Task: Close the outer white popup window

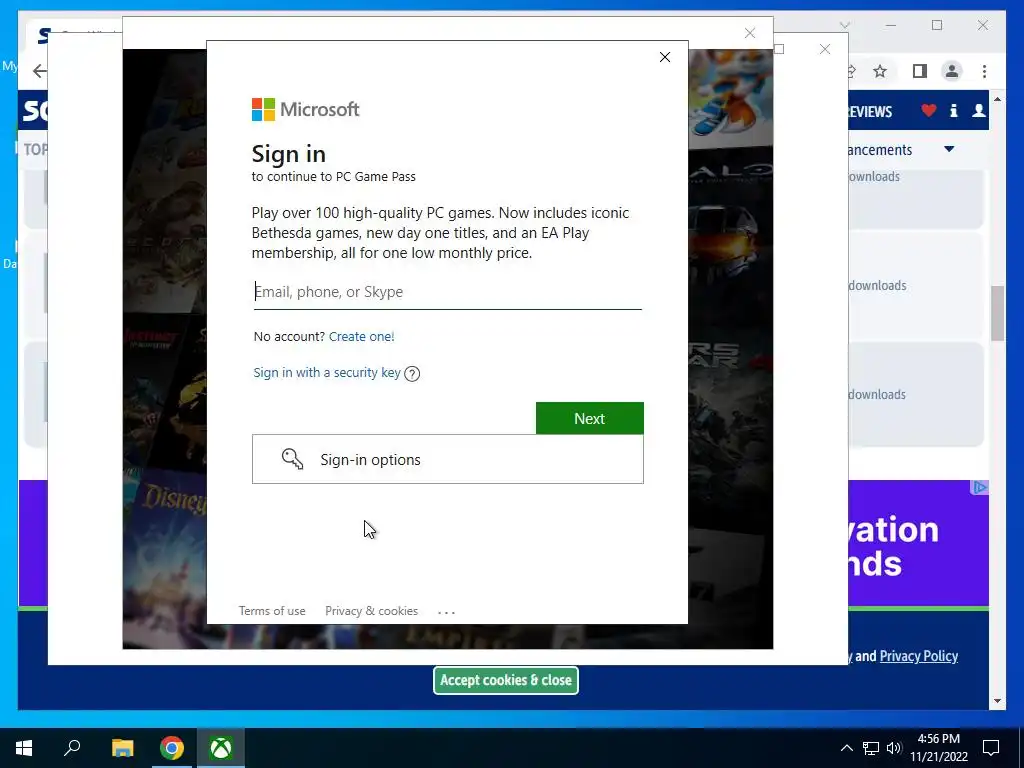Action: 825,49
